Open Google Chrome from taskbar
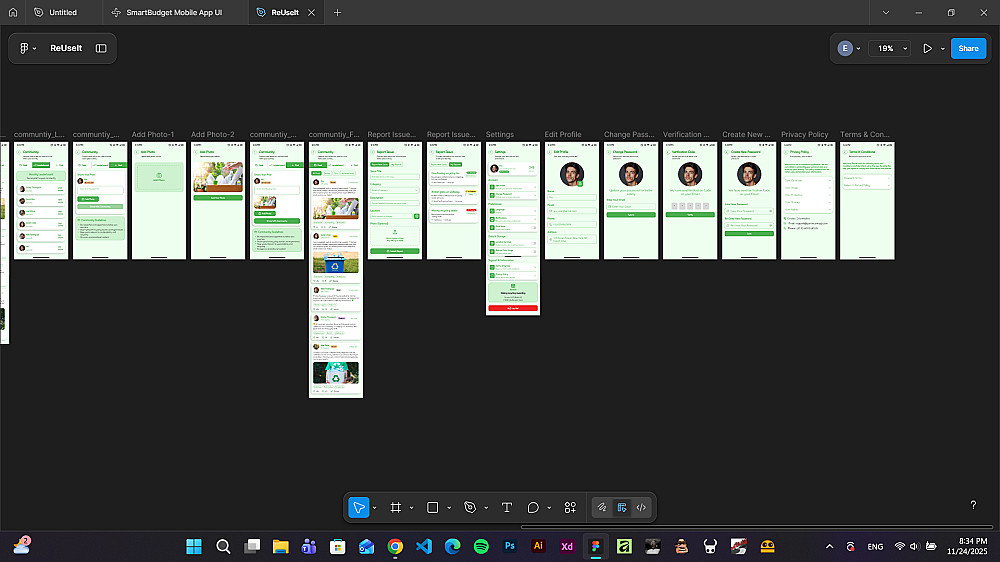This screenshot has width=1000, height=562. (395, 547)
